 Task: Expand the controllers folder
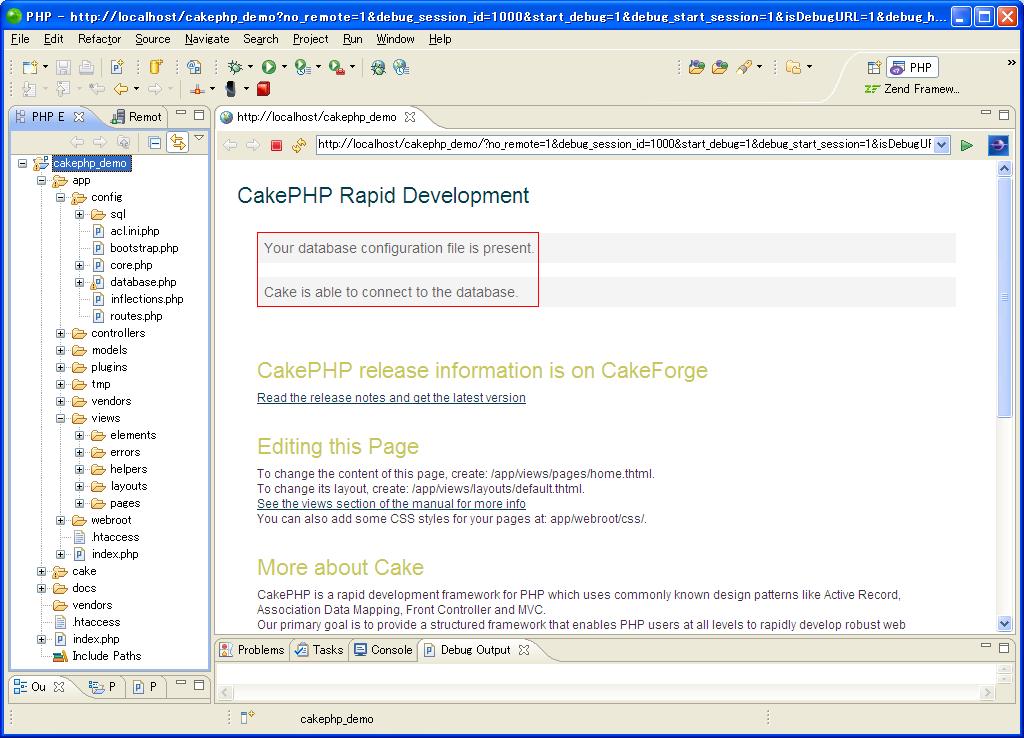tap(61, 333)
